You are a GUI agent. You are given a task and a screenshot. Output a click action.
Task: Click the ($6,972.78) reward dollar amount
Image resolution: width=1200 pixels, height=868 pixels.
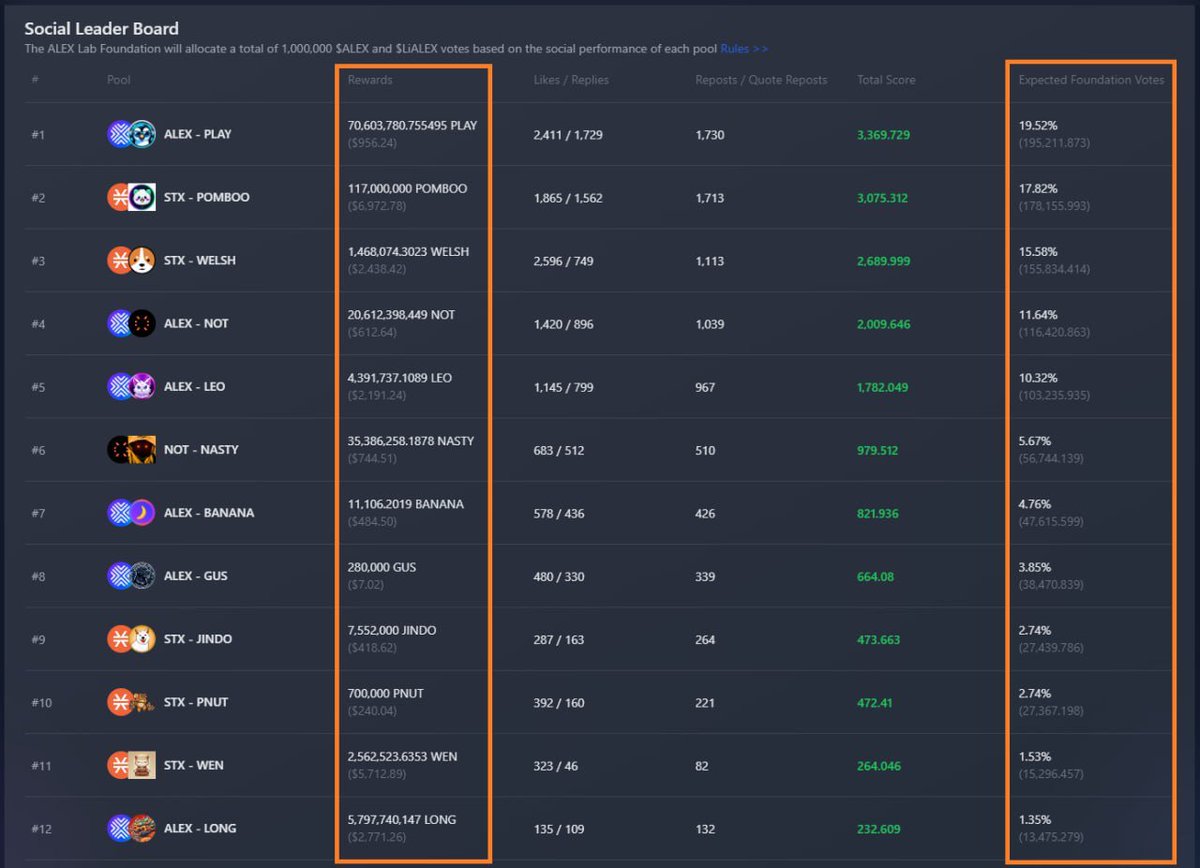coord(377,205)
